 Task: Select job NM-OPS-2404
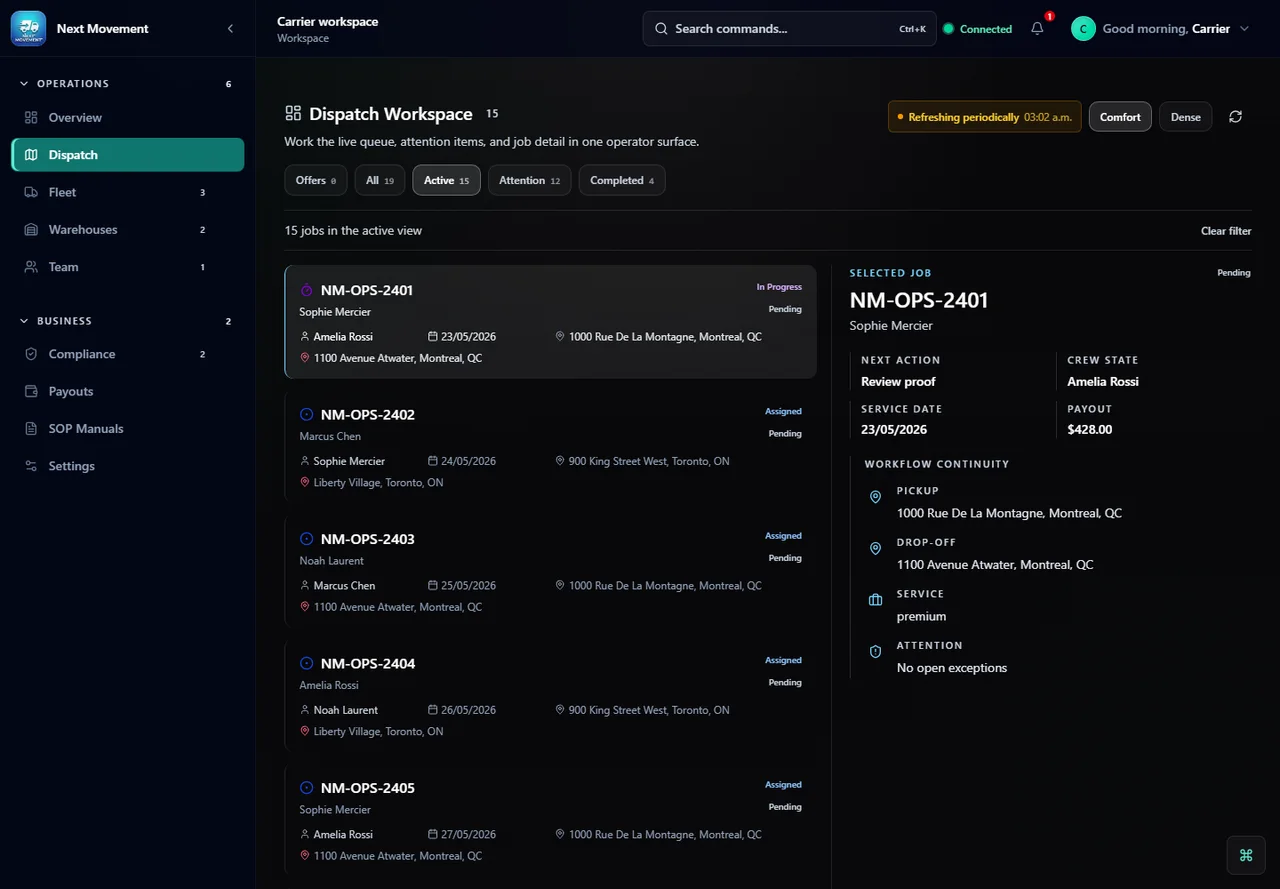coord(550,695)
